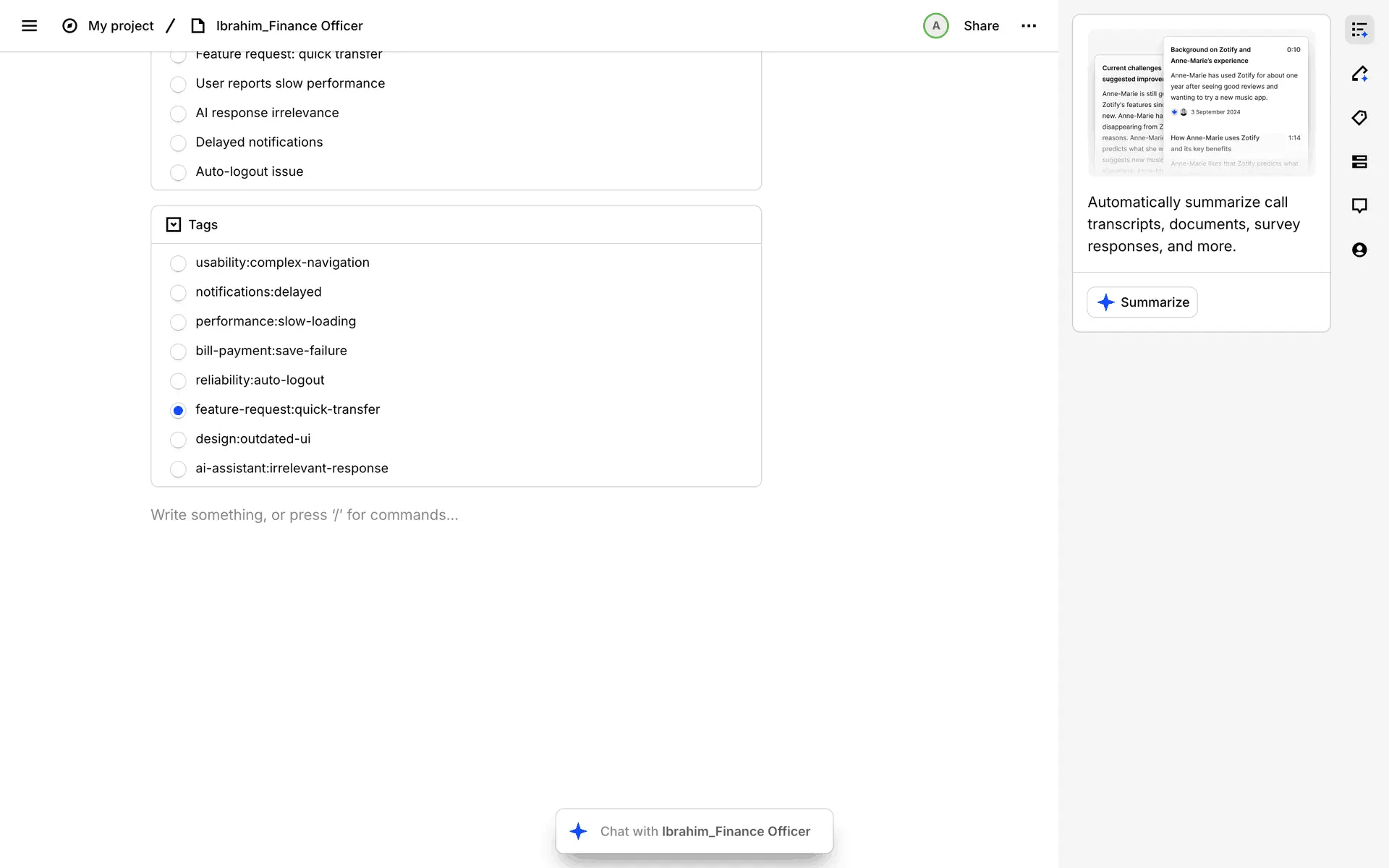Deselect the feature-request:quick-transfer radio button
The width and height of the screenshot is (1389, 868).
[x=178, y=410]
